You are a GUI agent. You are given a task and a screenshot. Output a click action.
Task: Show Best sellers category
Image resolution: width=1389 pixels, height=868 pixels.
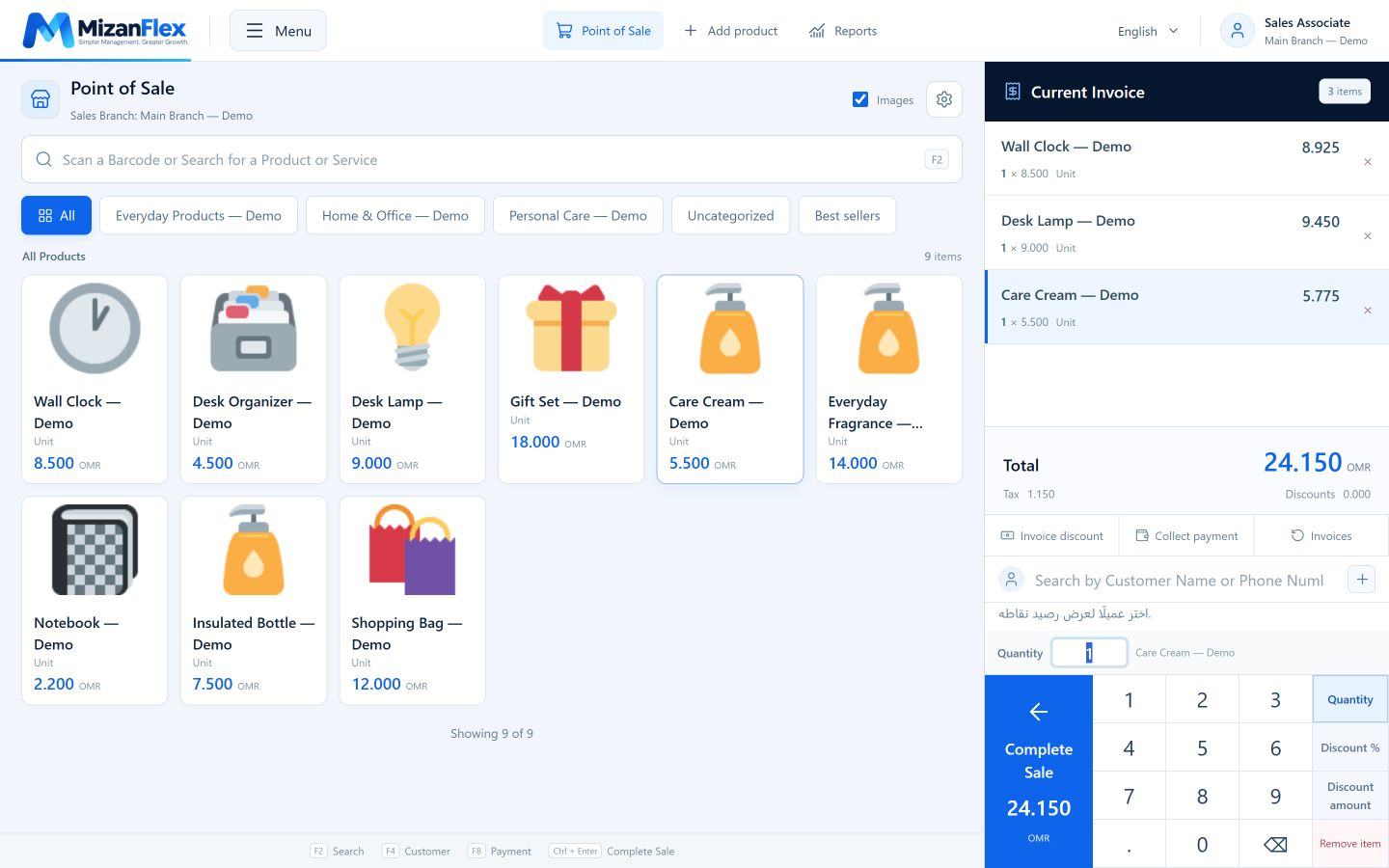pyautogui.click(x=848, y=215)
